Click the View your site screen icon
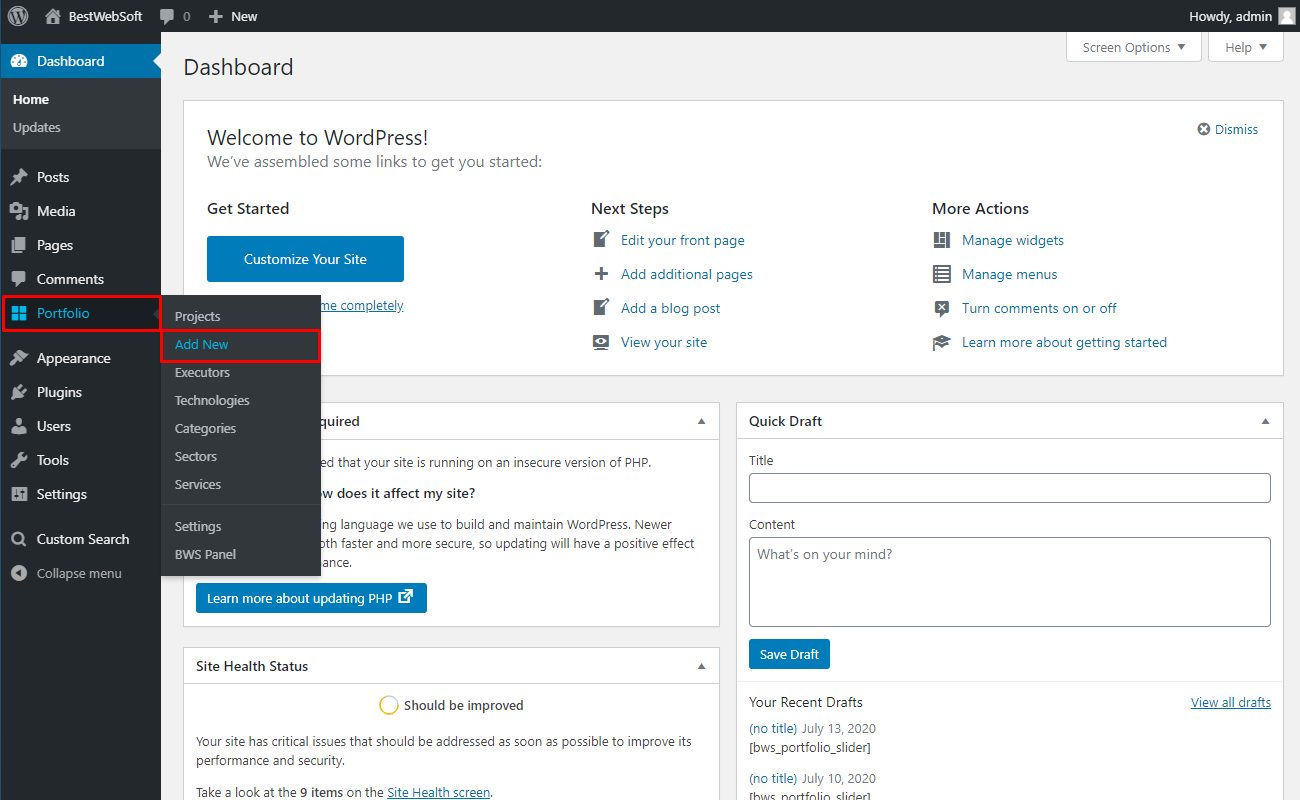 [601, 342]
